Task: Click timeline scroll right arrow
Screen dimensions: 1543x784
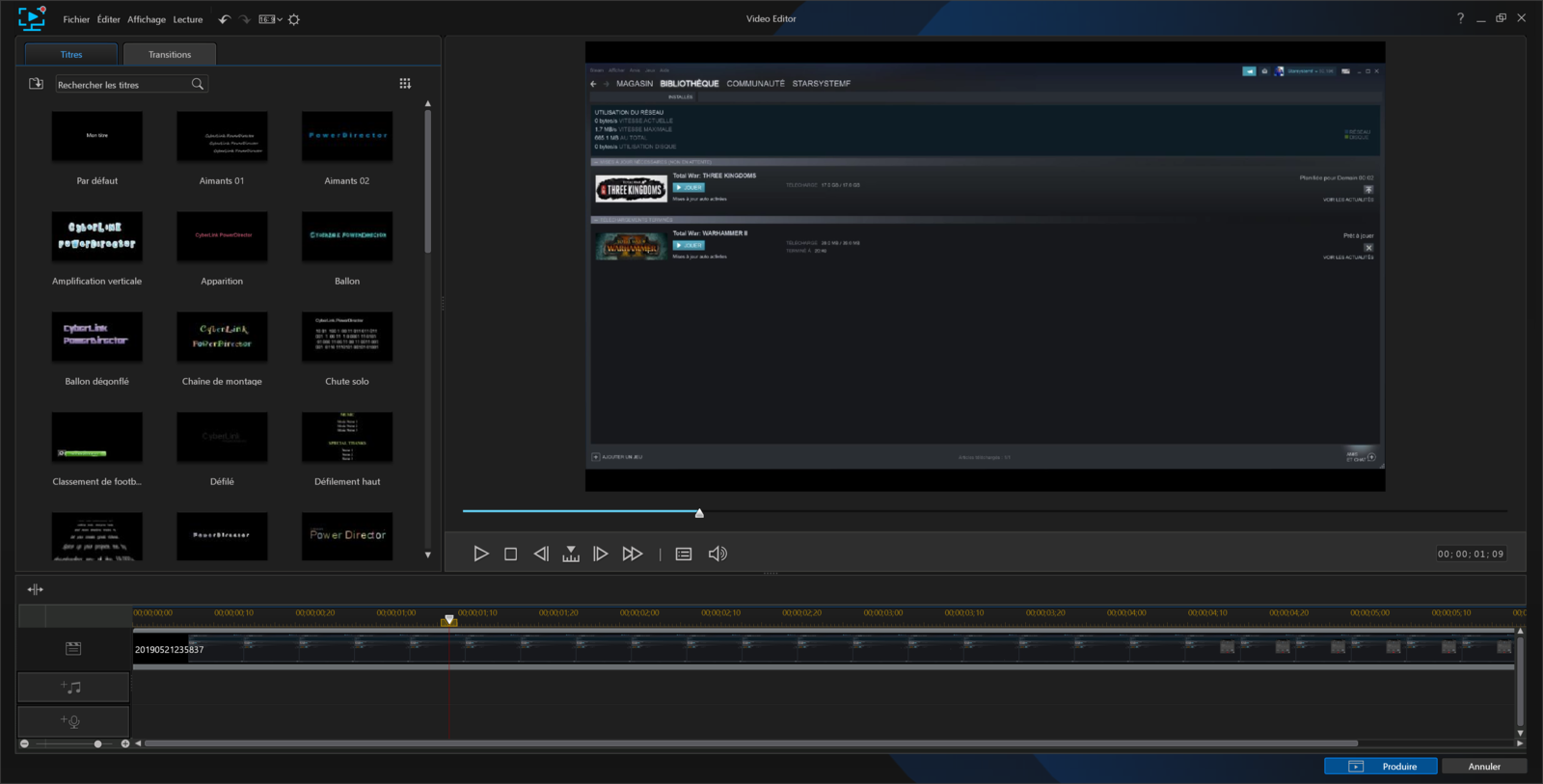Action: click(1520, 743)
